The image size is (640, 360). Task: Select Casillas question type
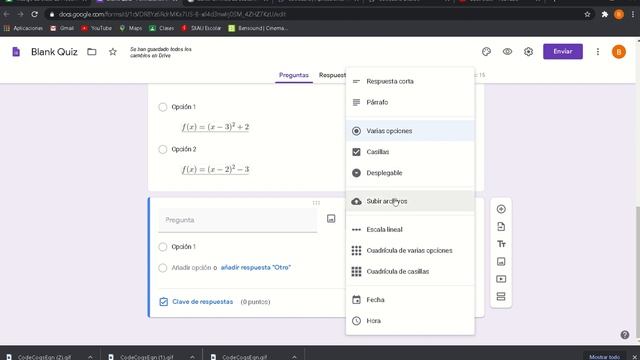pyautogui.click(x=410, y=152)
